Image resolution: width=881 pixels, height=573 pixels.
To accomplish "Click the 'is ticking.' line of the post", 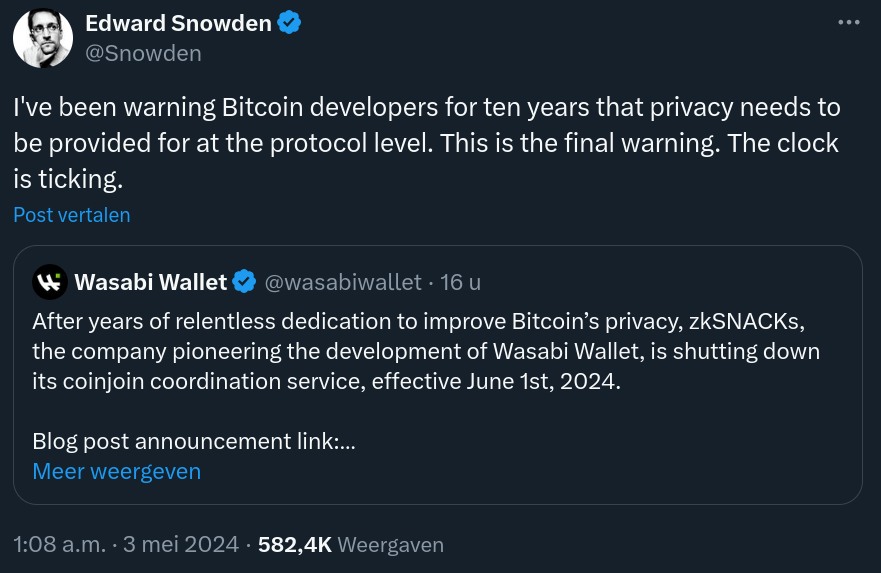I will (x=66, y=180).
